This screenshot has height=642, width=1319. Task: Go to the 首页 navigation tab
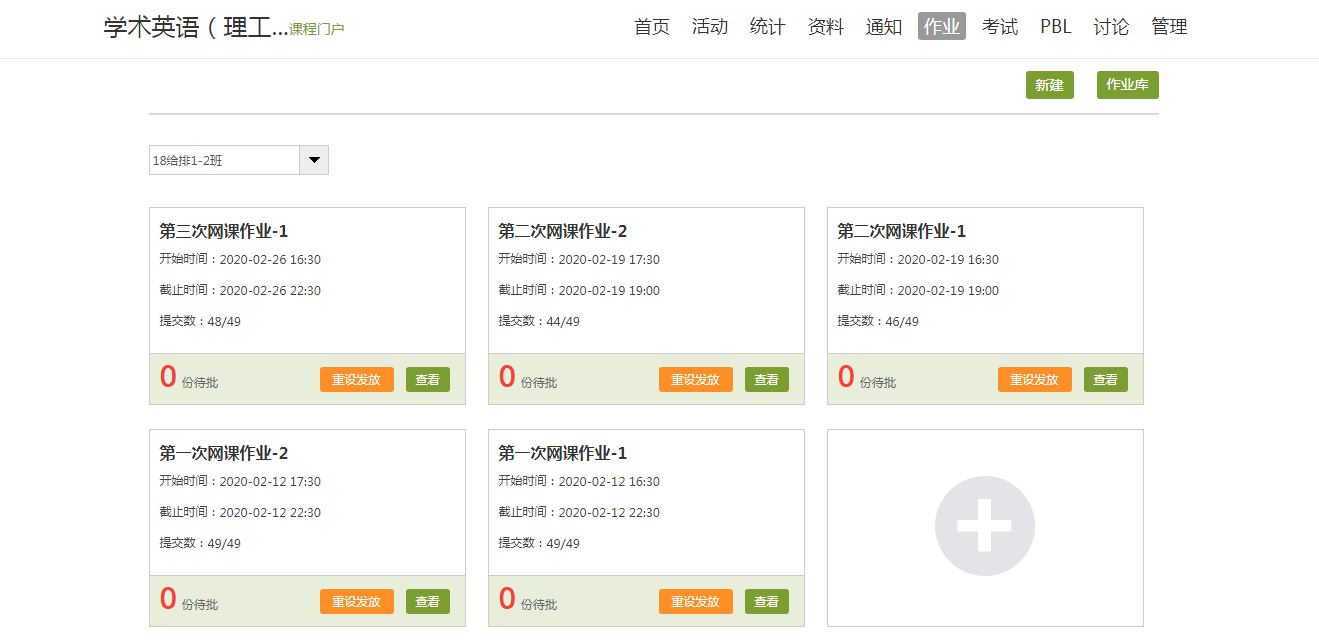coord(652,27)
